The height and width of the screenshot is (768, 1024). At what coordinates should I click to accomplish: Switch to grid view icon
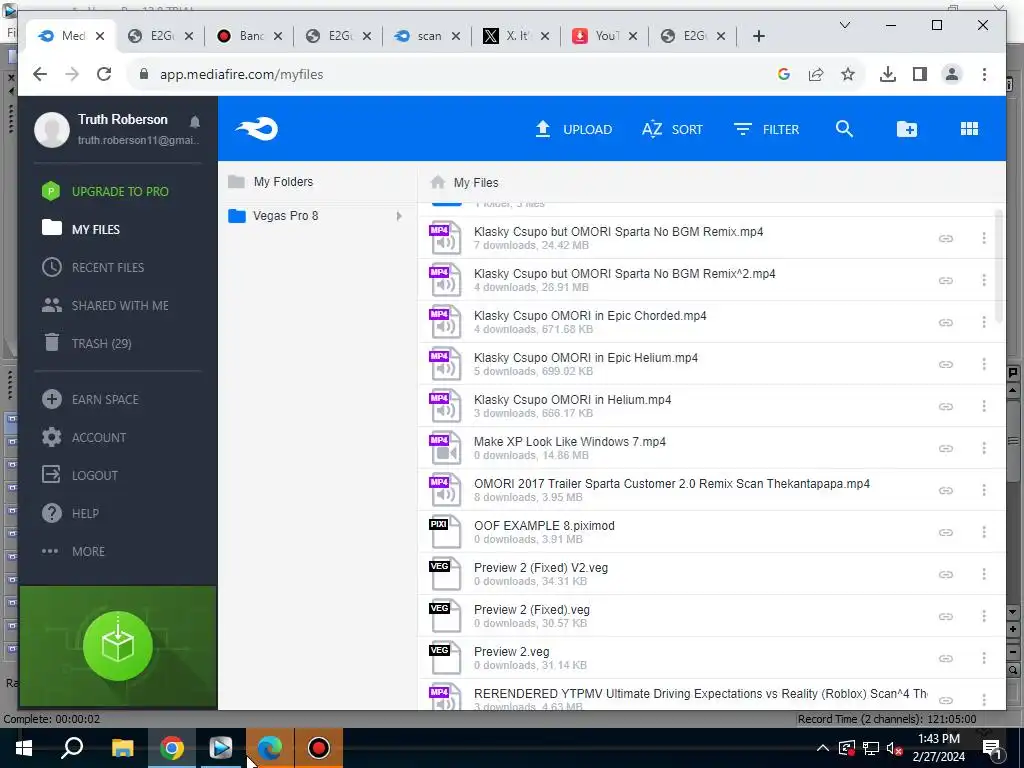969,129
